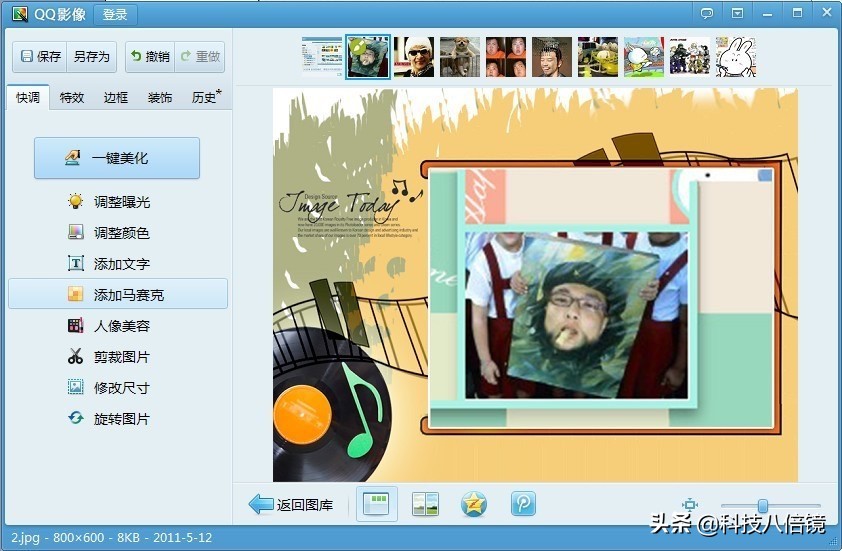Share to Qzone with the star icon
The height and width of the screenshot is (551, 842).
(474, 505)
